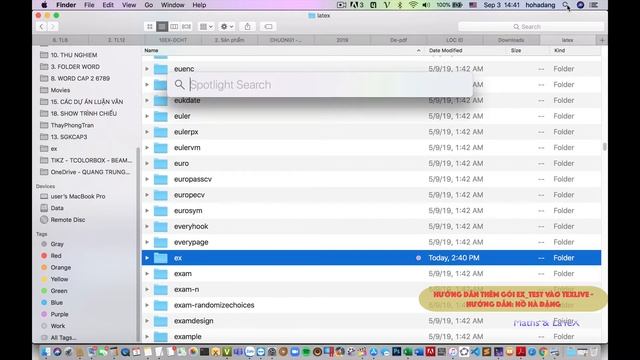This screenshot has height=360, width=640.
Task: Filter by the Green tag
Action: [x=59, y=291]
